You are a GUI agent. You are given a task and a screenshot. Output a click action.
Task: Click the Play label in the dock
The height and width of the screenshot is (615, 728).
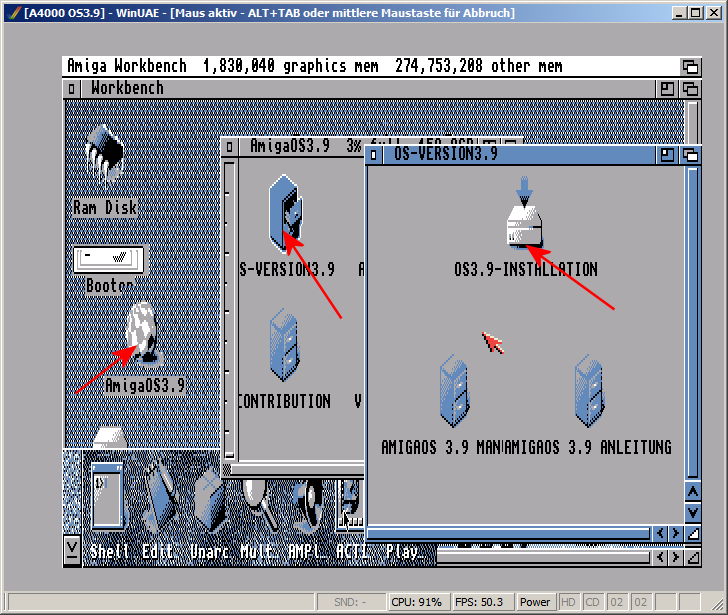[x=405, y=552]
